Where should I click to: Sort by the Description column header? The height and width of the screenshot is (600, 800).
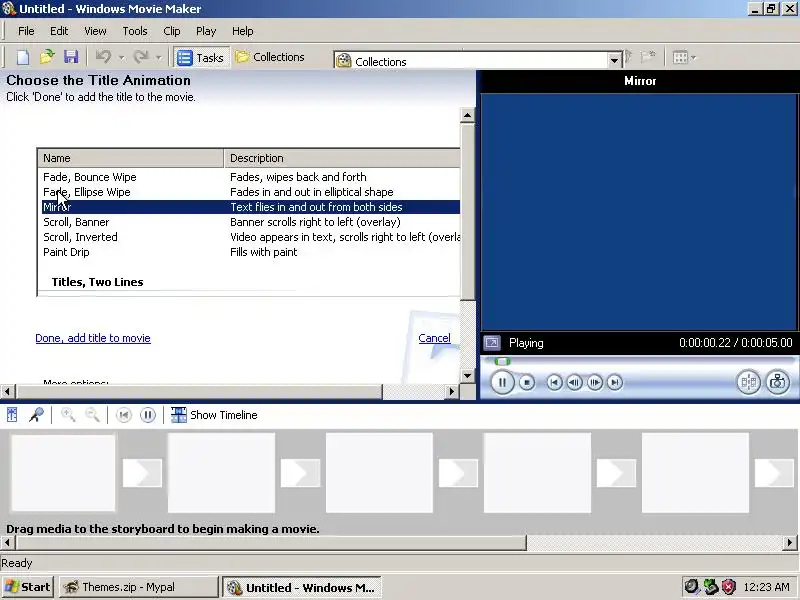coord(342,158)
